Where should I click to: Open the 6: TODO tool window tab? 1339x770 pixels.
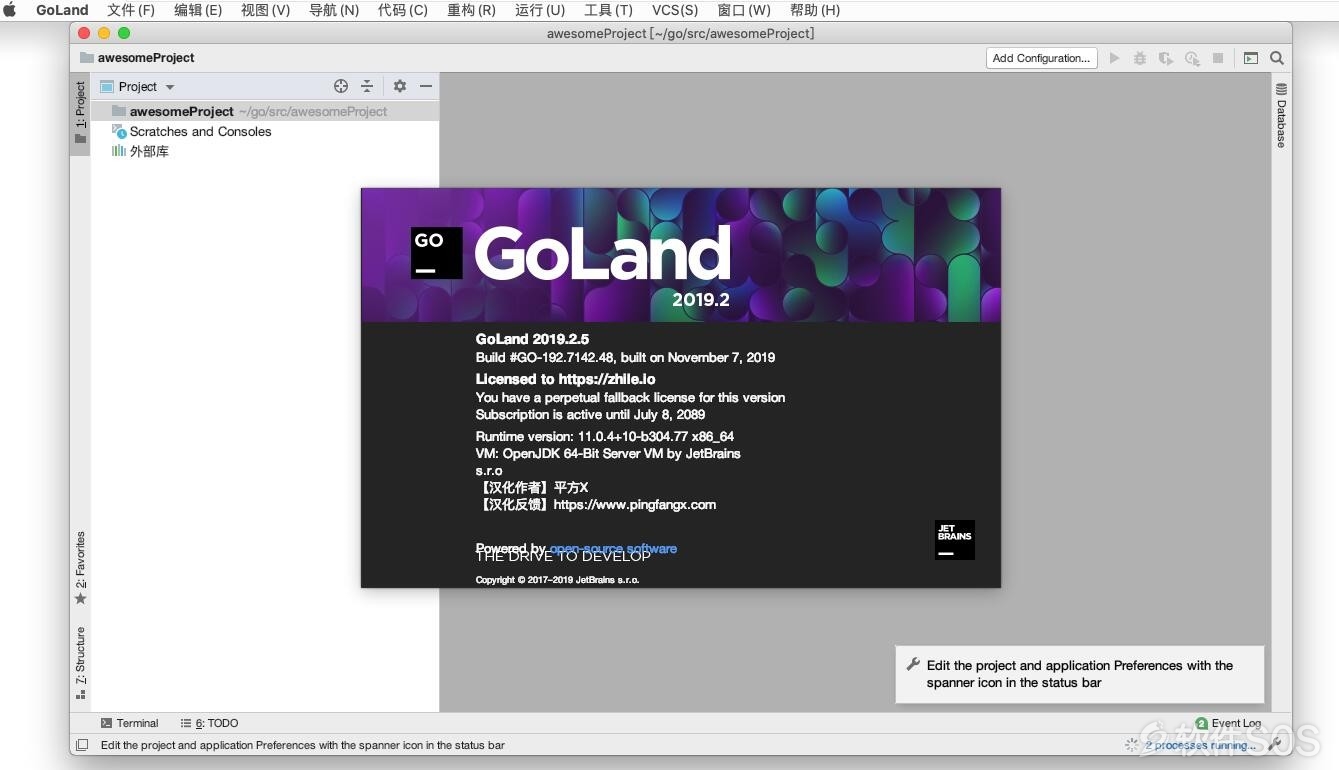click(209, 723)
